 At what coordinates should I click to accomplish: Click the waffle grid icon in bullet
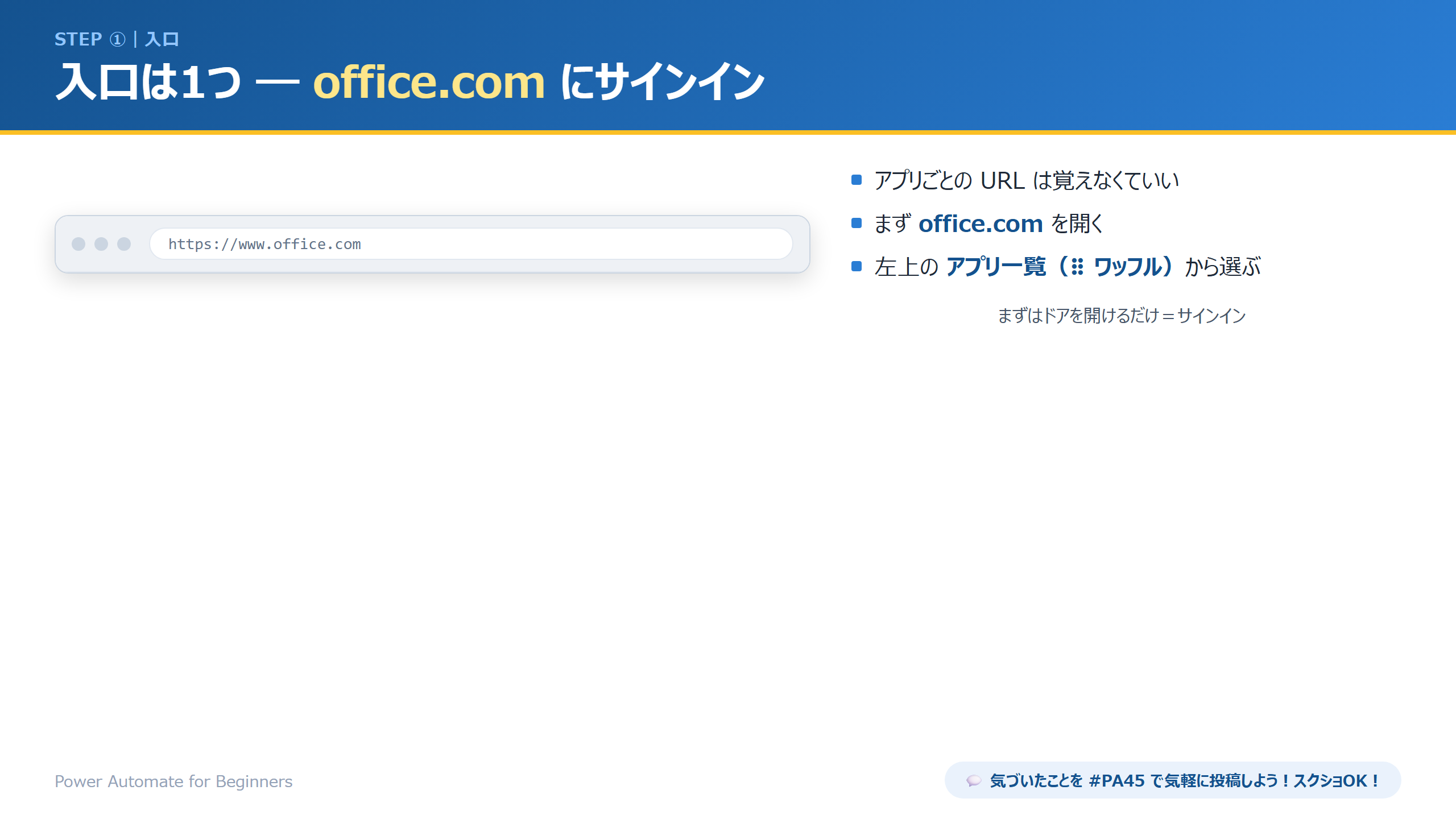tap(1077, 267)
